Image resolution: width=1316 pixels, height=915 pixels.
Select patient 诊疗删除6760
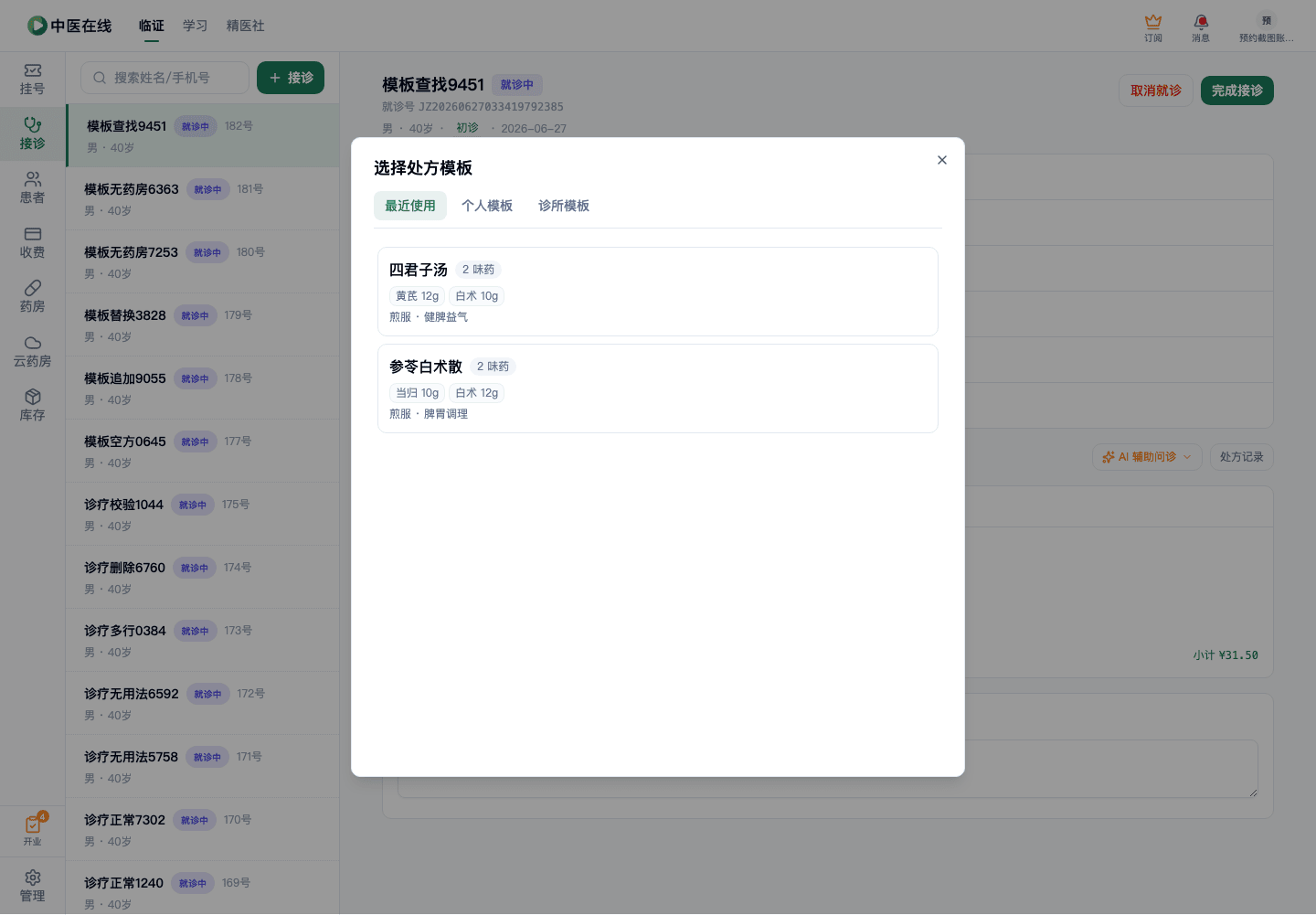tap(202, 577)
